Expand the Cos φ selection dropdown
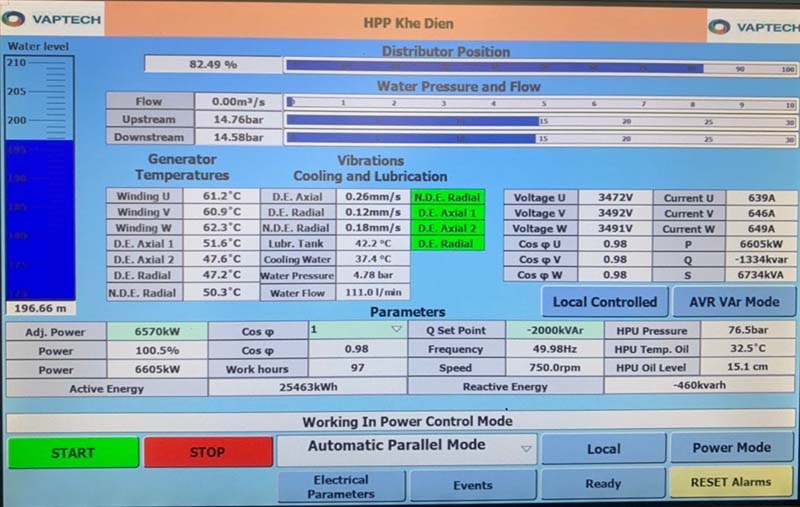Viewport: 800px width, 507px height. point(356,330)
